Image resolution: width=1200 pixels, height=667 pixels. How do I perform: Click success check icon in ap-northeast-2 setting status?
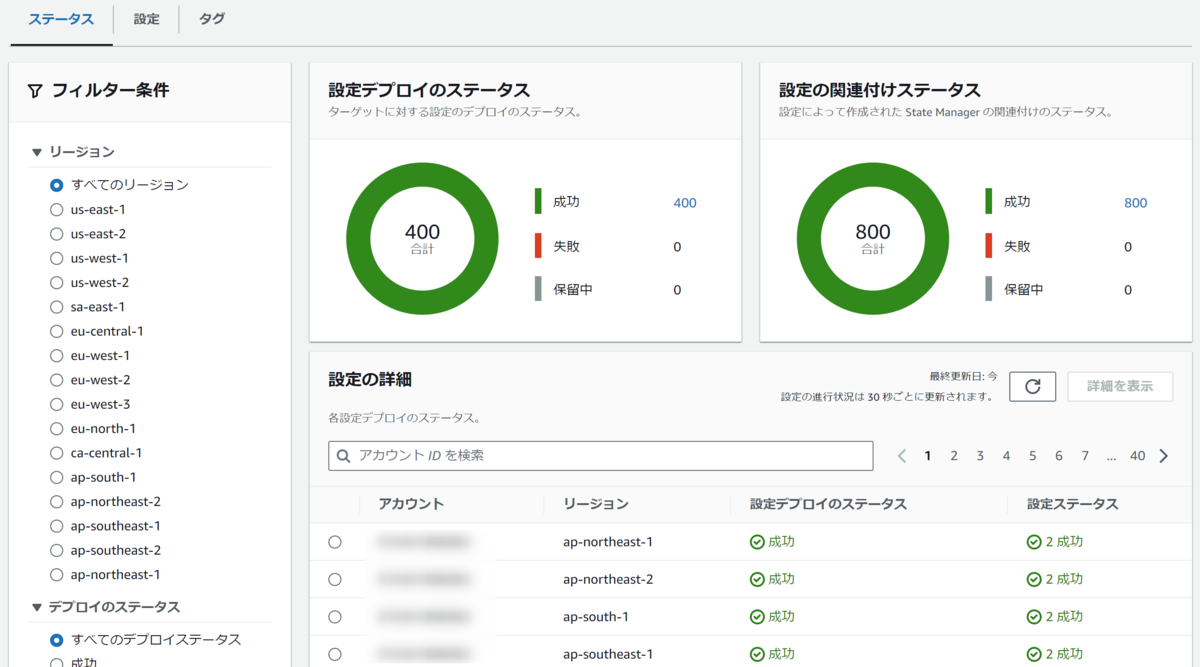[1034, 579]
